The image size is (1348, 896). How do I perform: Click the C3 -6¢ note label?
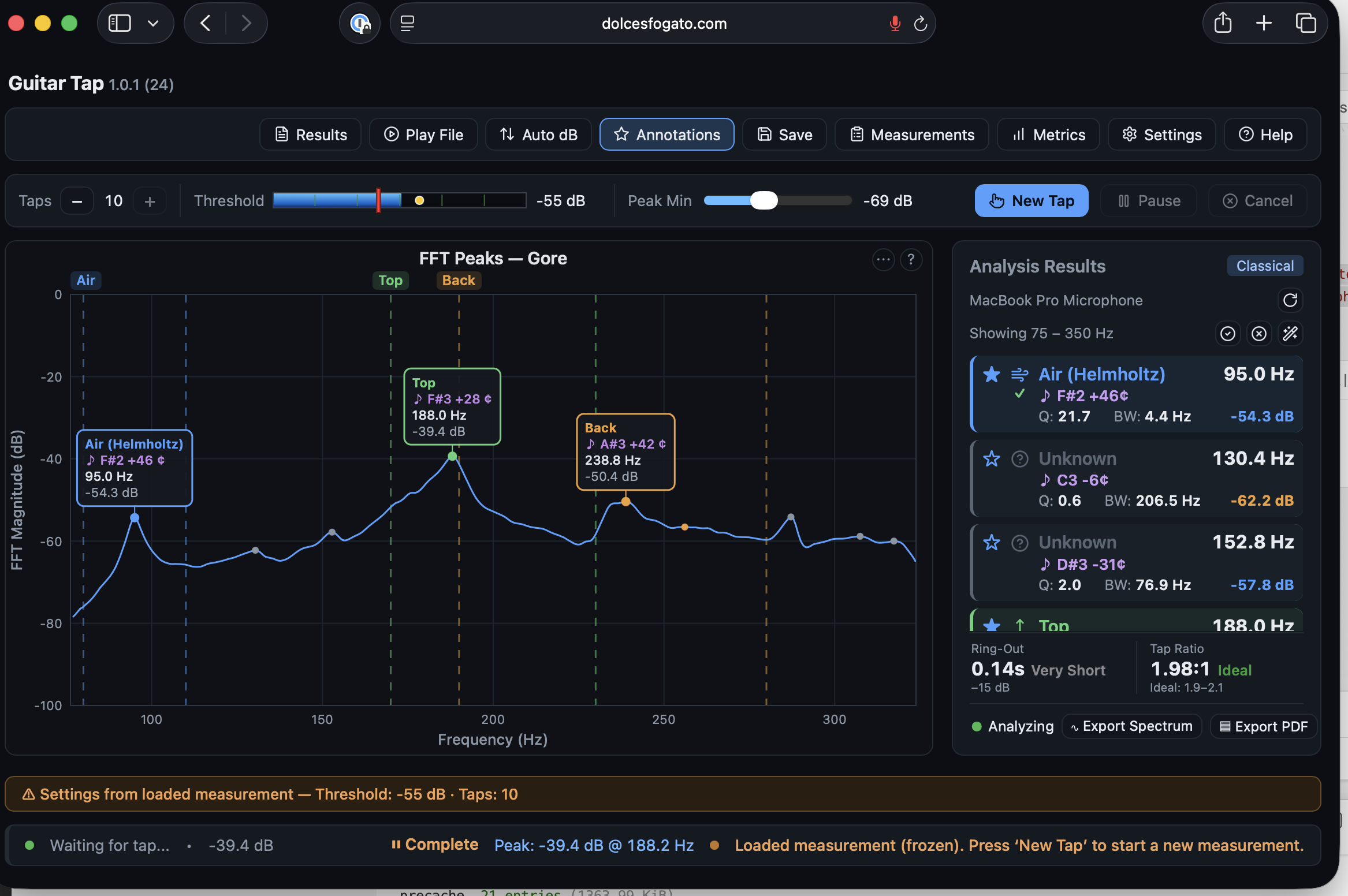coord(1074,480)
